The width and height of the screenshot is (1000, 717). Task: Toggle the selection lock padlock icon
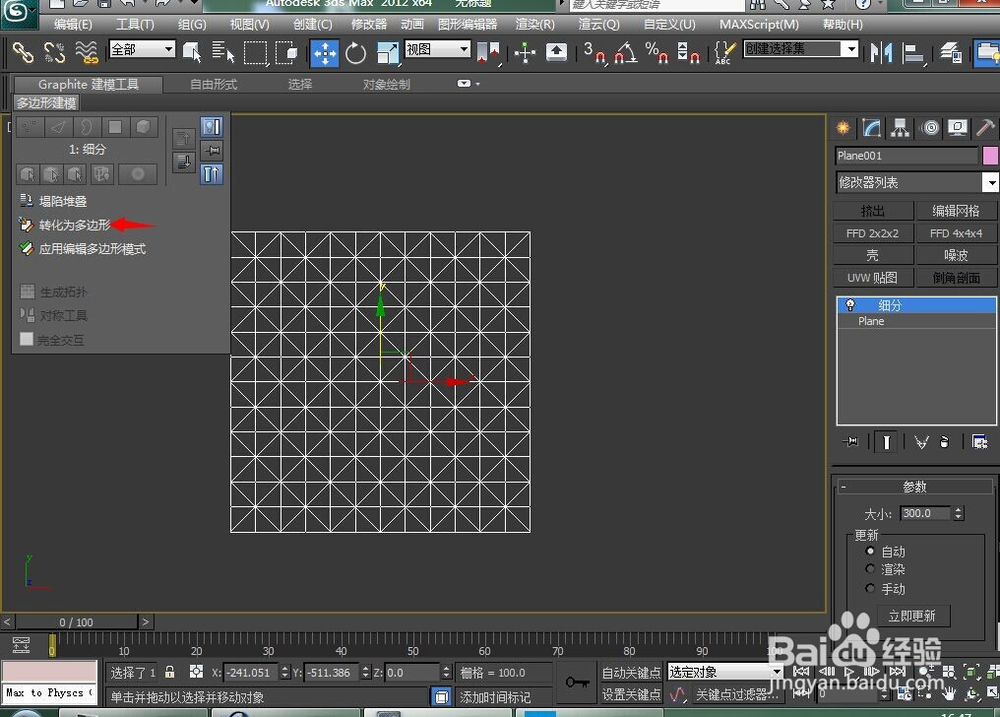(x=170, y=672)
